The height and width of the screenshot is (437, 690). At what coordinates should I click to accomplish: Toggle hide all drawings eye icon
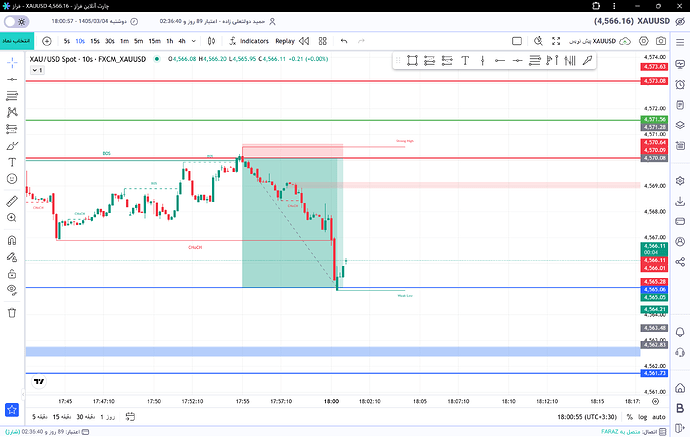pyautogui.click(x=12, y=289)
